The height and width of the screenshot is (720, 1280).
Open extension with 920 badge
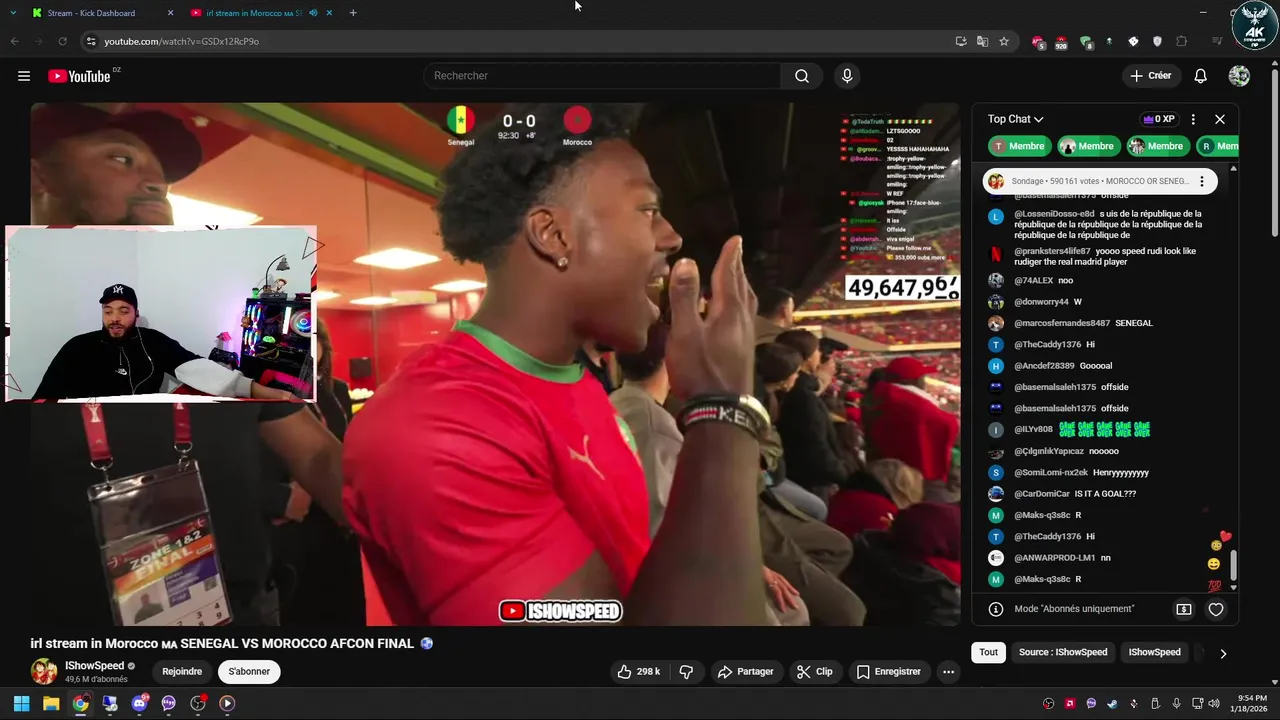pos(1061,42)
